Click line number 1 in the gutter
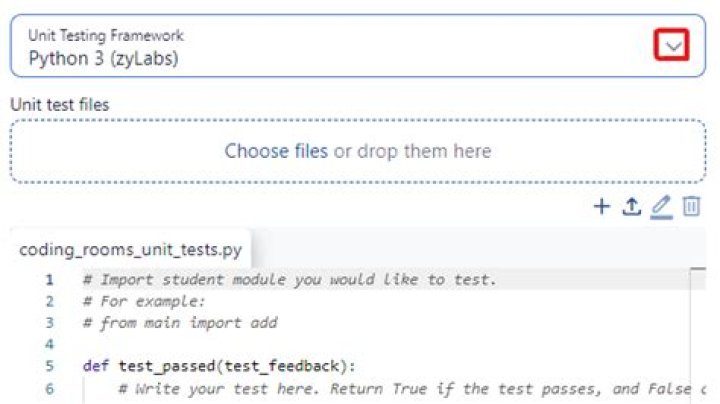The height and width of the screenshot is (404, 720). tap(48, 280)
